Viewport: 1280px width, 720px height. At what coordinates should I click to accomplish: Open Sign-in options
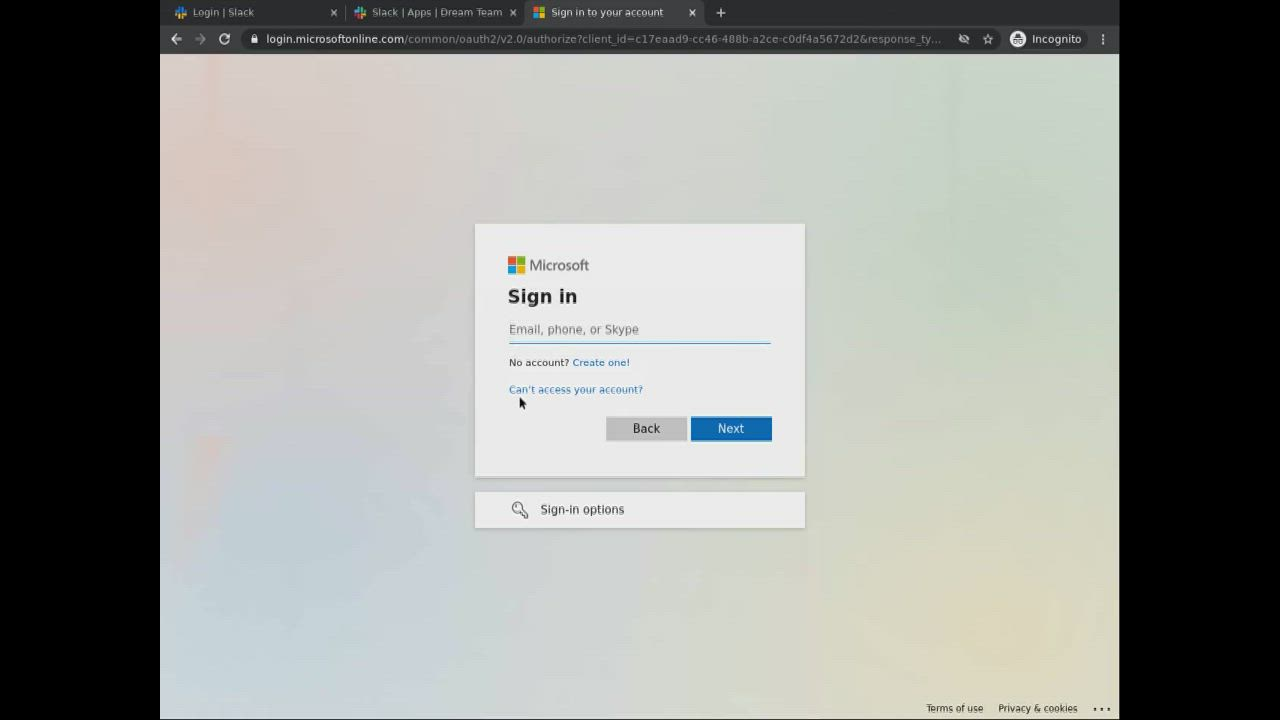tap(640, 510)
